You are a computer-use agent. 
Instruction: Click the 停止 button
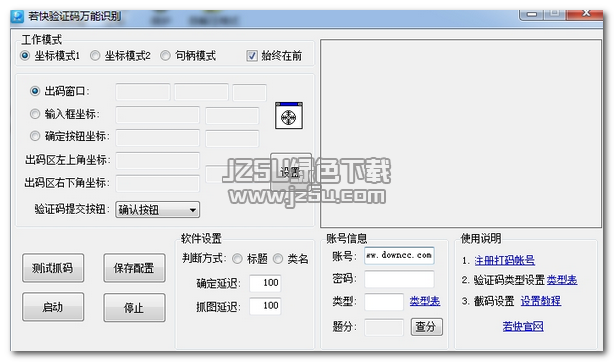pos(134,307)
